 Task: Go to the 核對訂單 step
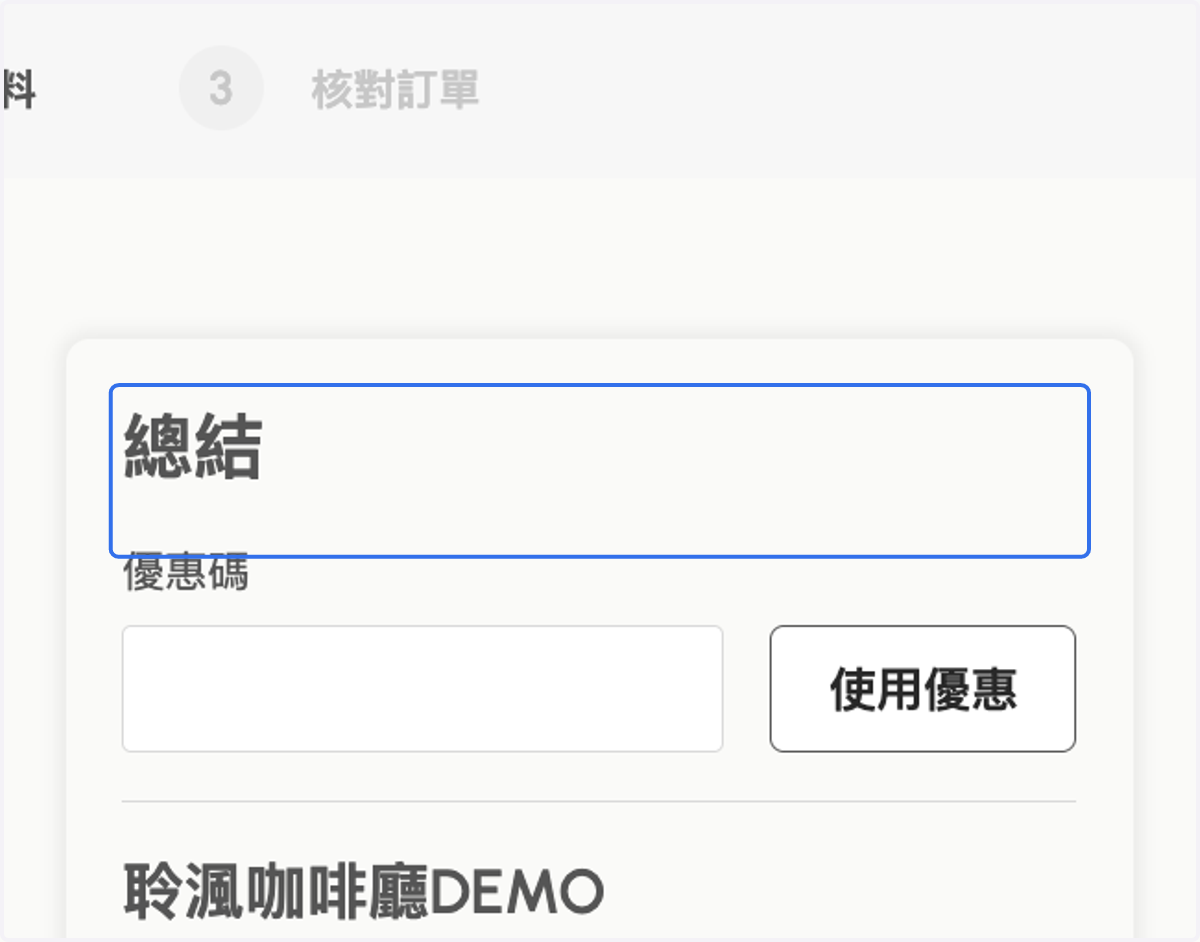(x=395, y=90)
